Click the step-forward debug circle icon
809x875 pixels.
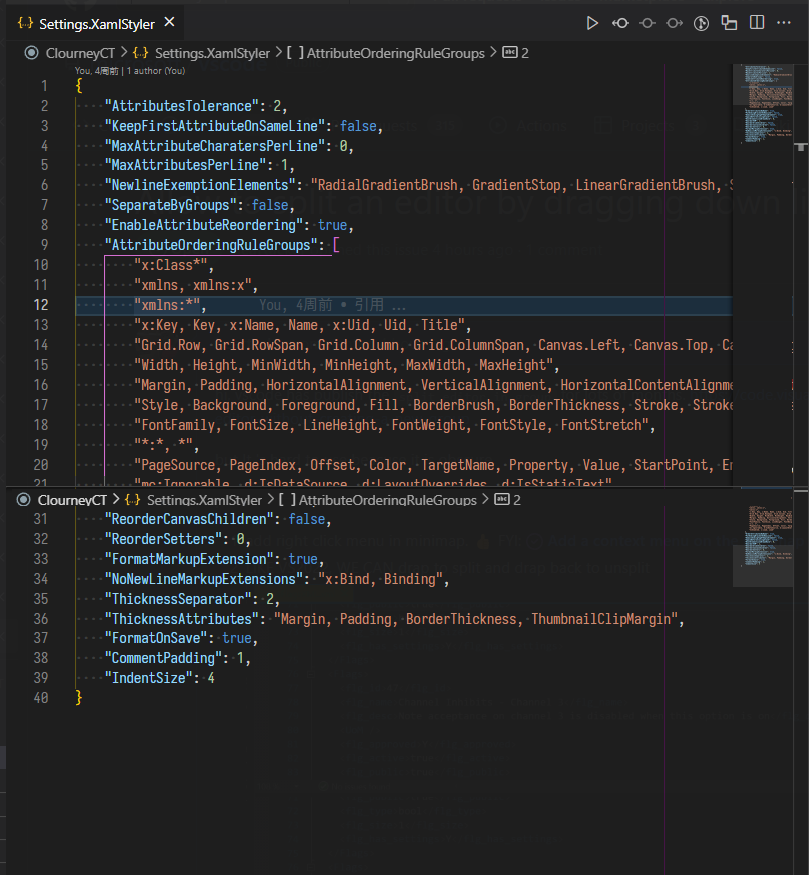click(674, 22)
